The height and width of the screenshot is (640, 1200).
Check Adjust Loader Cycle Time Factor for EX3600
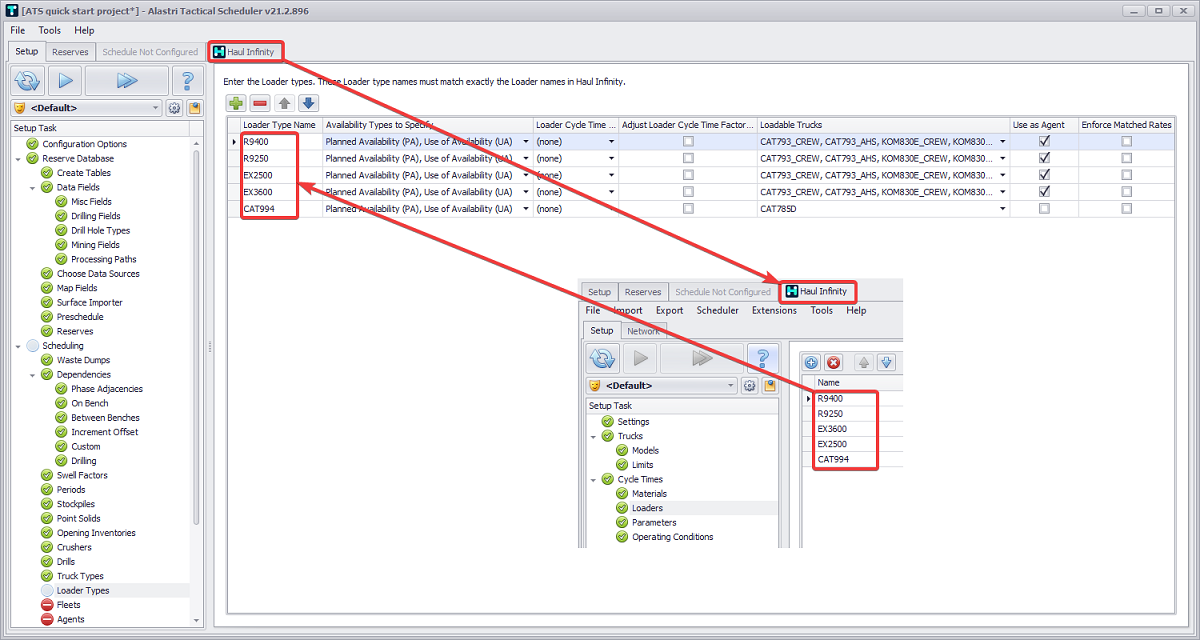(687, 192)
